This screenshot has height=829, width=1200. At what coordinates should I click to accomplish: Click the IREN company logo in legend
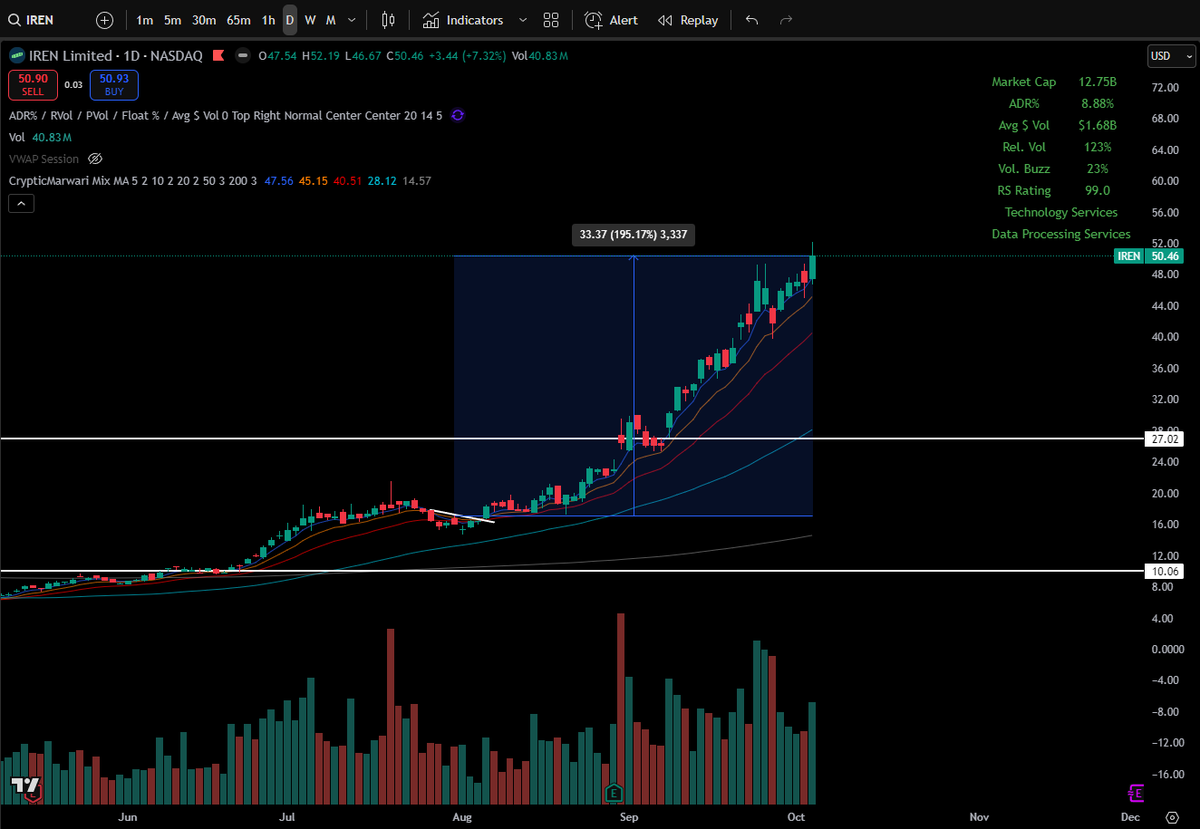(15, 56)
